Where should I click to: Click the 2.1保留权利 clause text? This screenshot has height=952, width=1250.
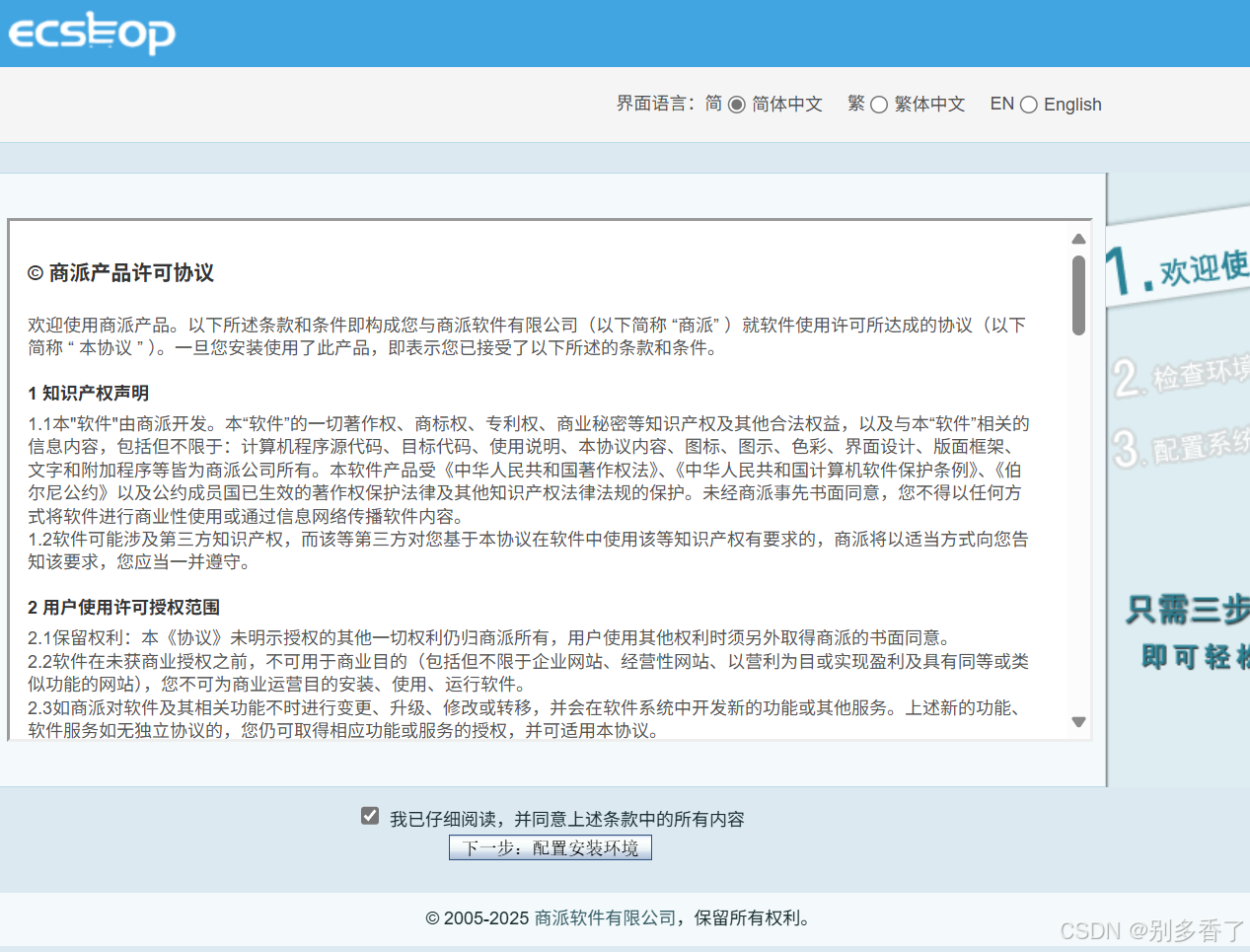489,637
